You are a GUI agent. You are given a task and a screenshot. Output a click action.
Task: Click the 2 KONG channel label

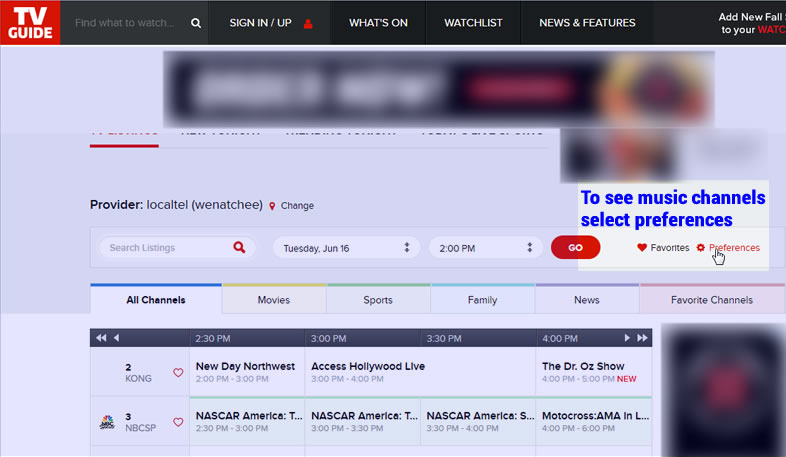[138, 372]
